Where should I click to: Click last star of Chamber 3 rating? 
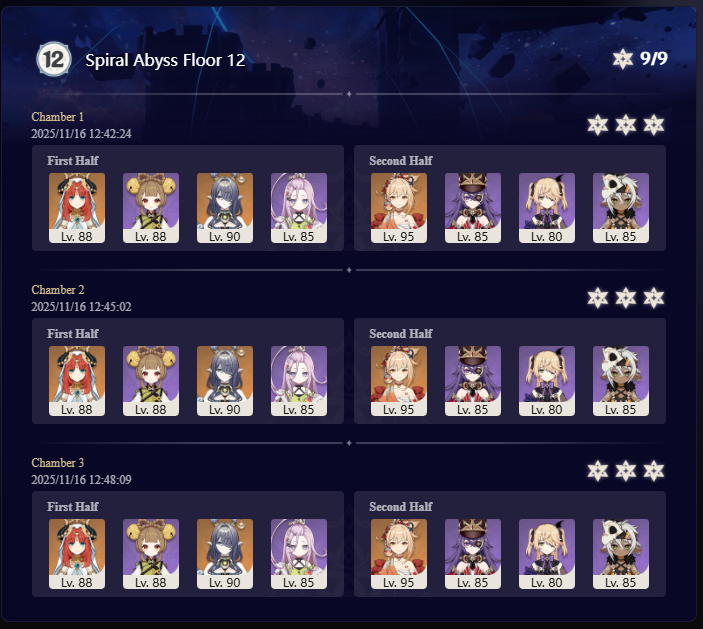click(x=653, y=471)
